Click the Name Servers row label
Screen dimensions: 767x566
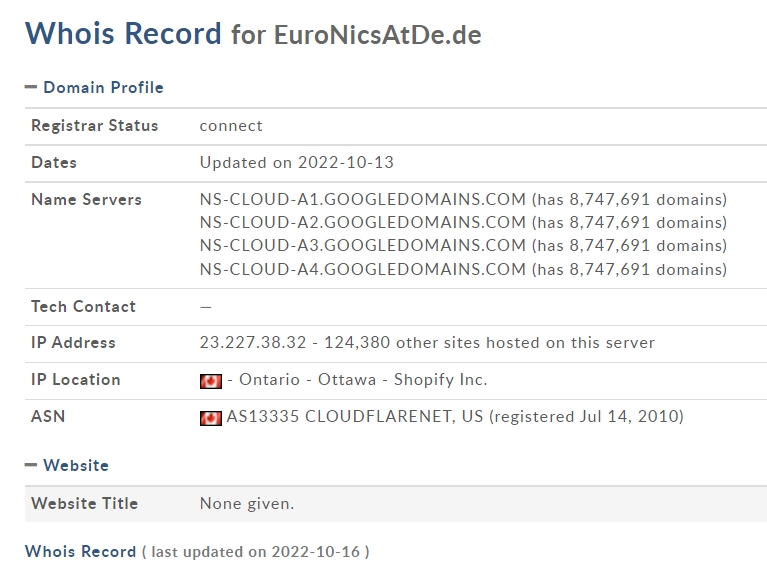pos(86,199)
